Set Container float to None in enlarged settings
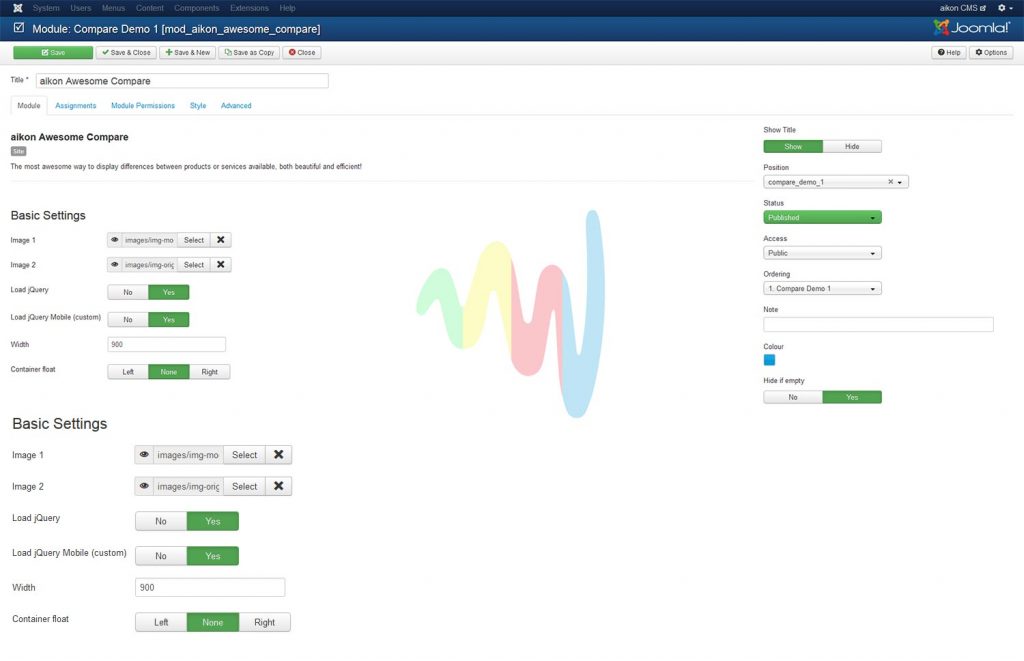This screenshot has width=1024, height=661. point(213,622)
